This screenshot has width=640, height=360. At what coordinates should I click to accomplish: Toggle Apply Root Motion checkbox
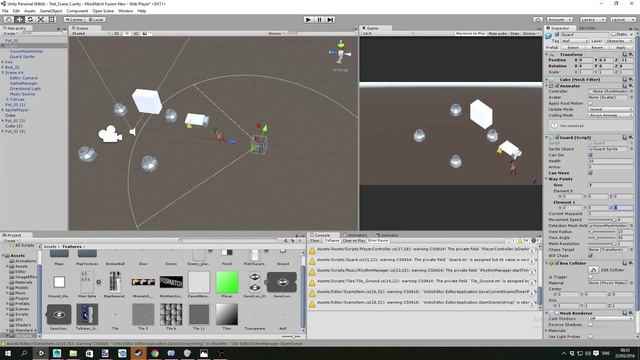pyautogui.click(x=590, y=103)
